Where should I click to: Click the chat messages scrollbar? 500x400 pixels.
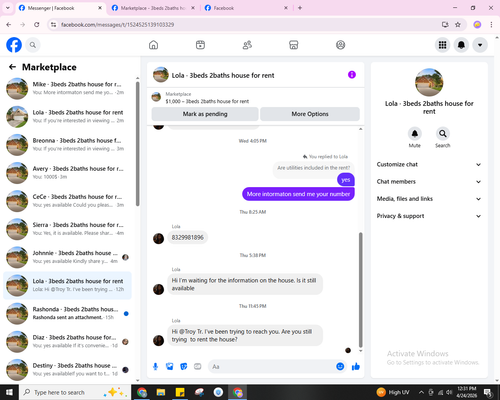click(360, 290)
